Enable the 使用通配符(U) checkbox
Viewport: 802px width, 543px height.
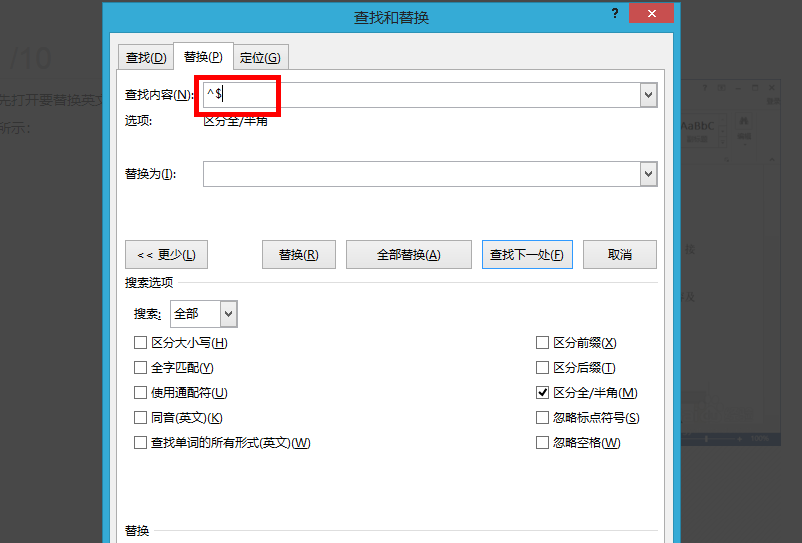tap(140, 393)
